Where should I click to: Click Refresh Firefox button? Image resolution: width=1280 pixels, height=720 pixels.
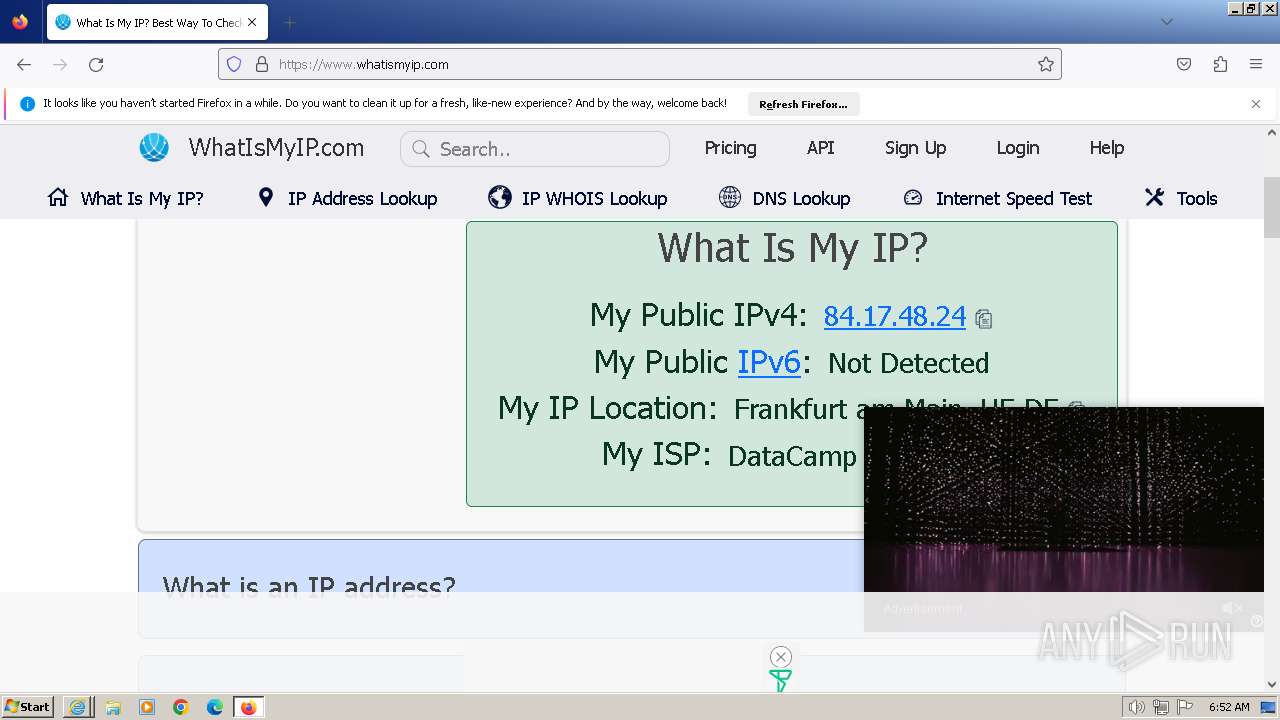coord(803,104)
